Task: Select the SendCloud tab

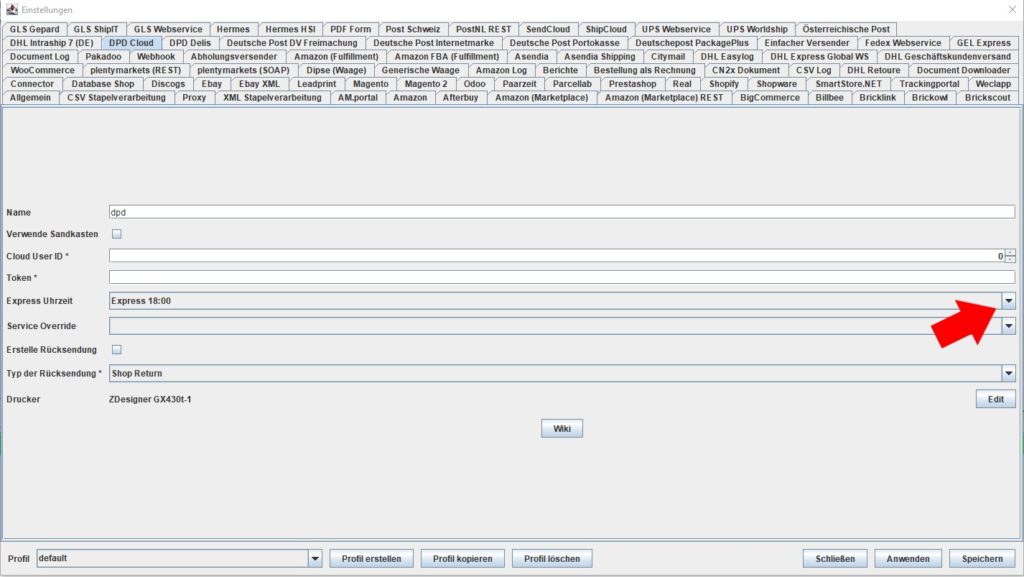Action: pyautogui.click(x=548, y=29)
